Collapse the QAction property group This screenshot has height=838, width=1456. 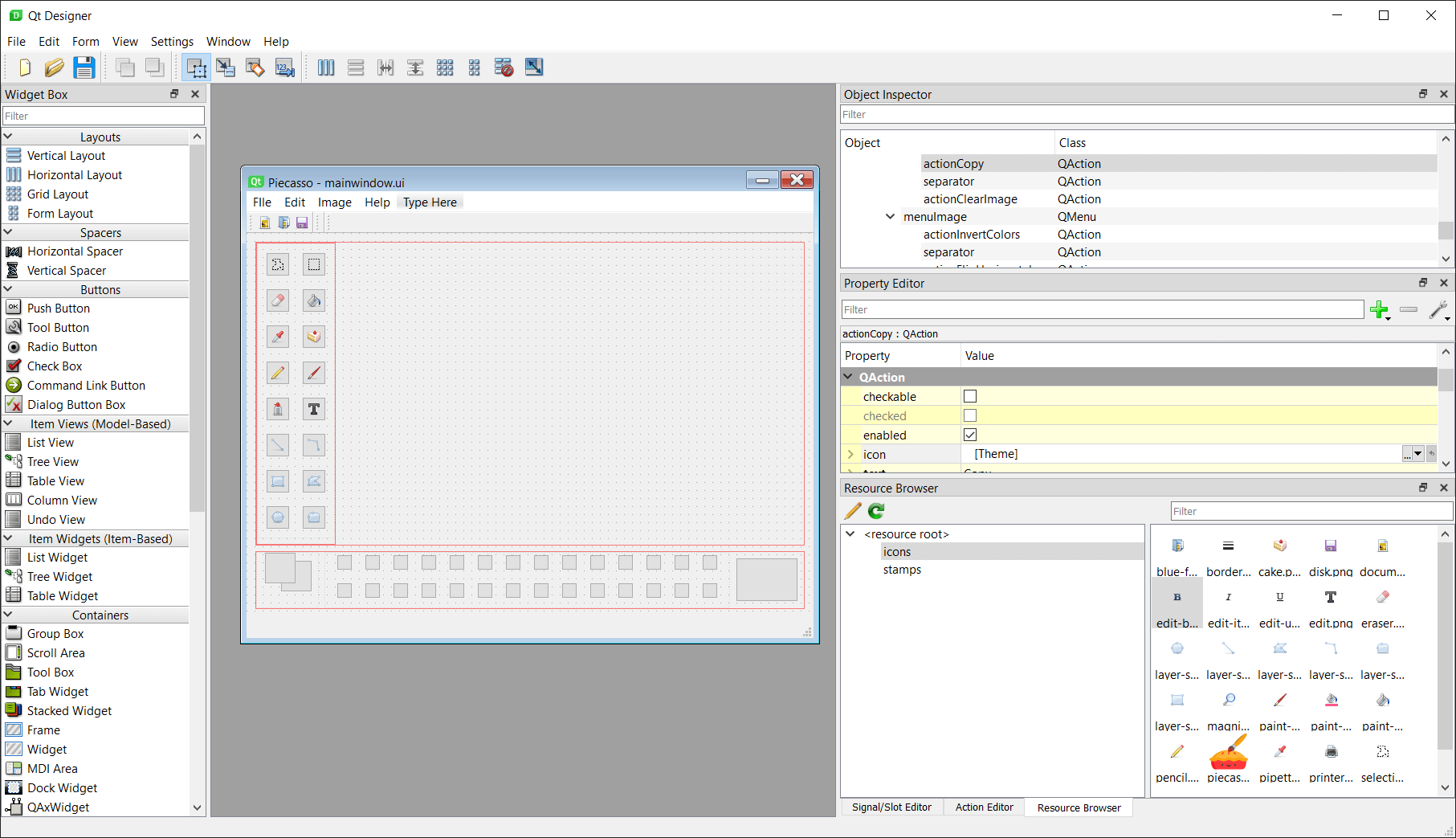coord(848,377)
